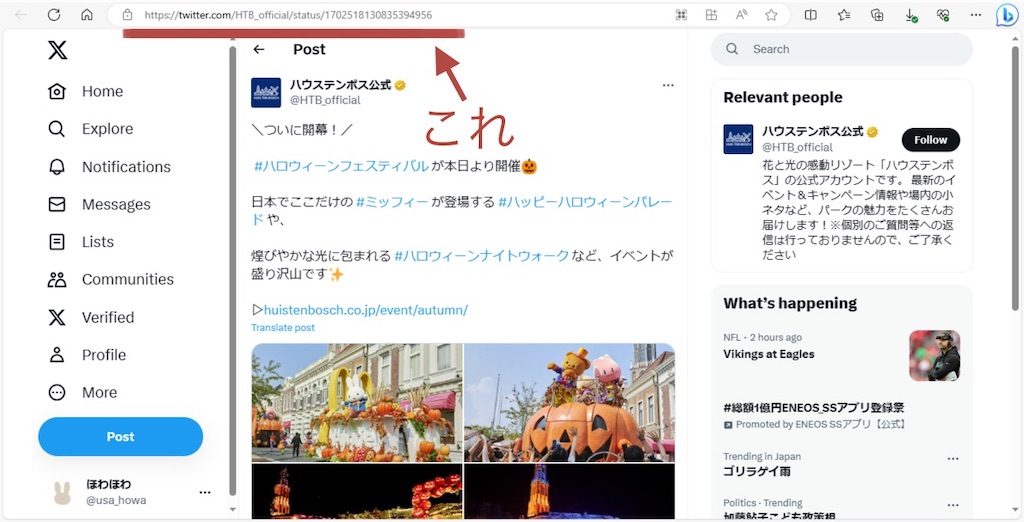Click the browser address bar URL
The image size is (1024, 522).
coord(288,15)
